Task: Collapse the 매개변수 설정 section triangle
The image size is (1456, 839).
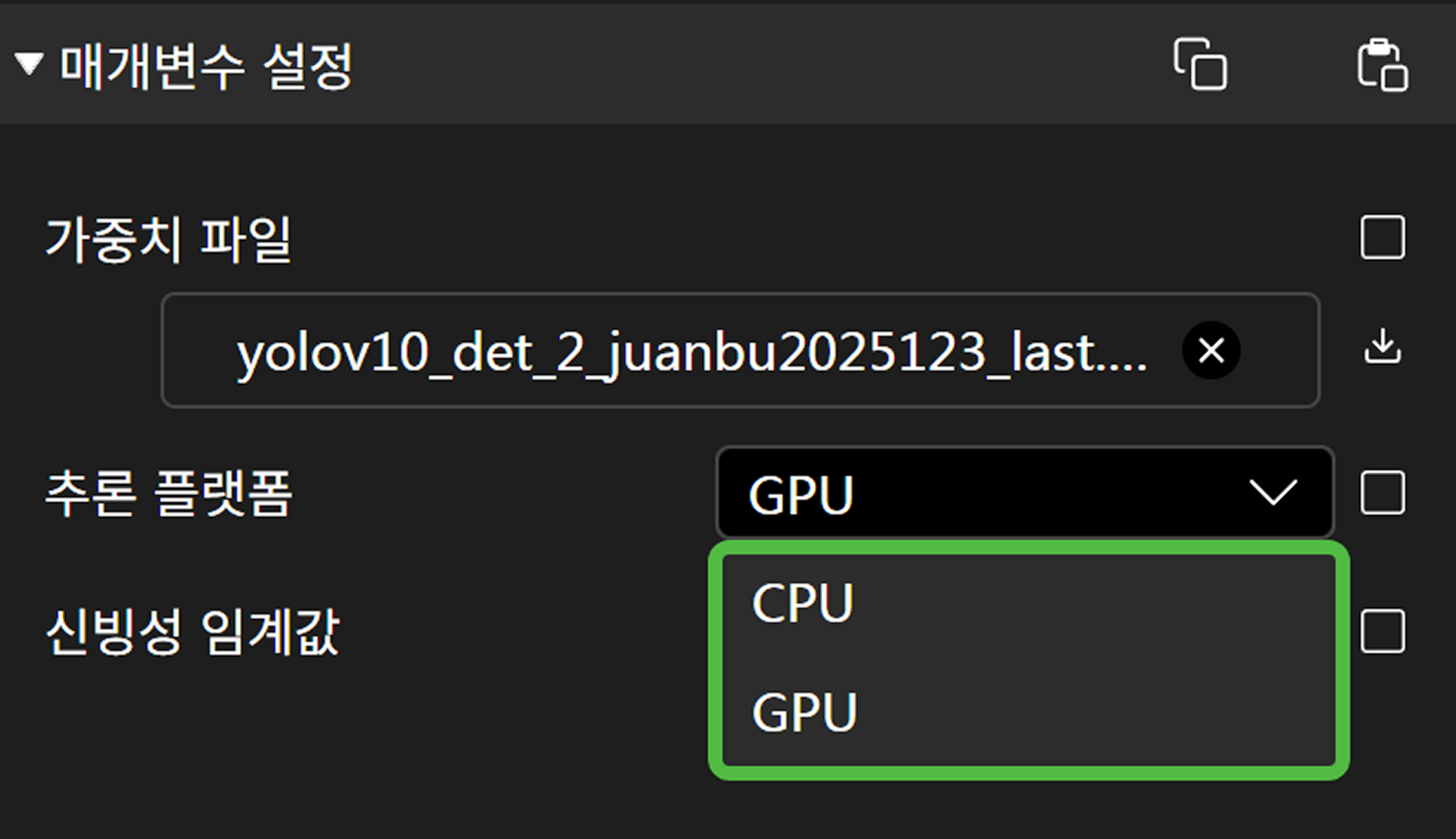Action: coord(29,64)
